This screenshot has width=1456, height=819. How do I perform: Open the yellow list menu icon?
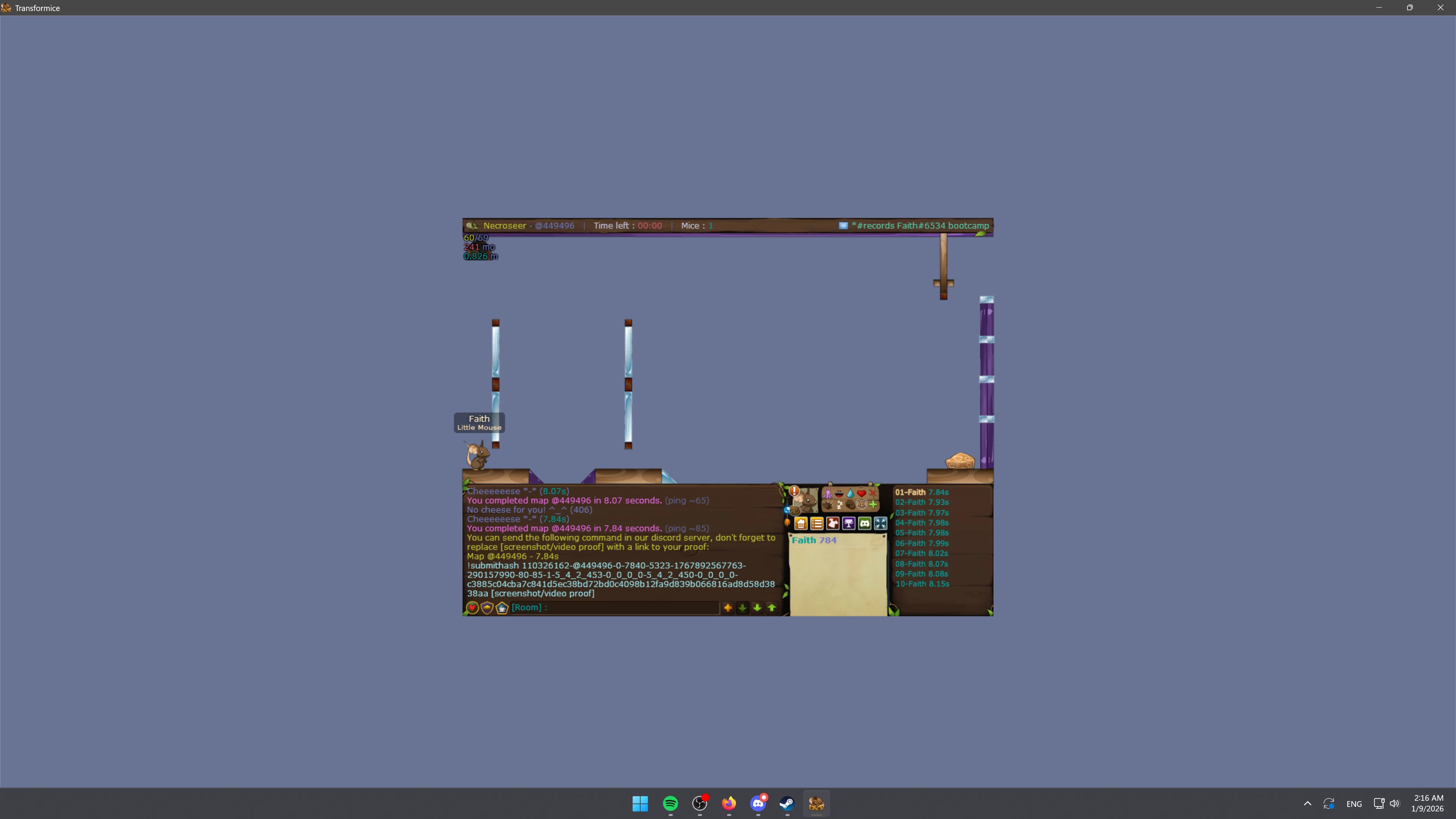(x=817, y=523)
